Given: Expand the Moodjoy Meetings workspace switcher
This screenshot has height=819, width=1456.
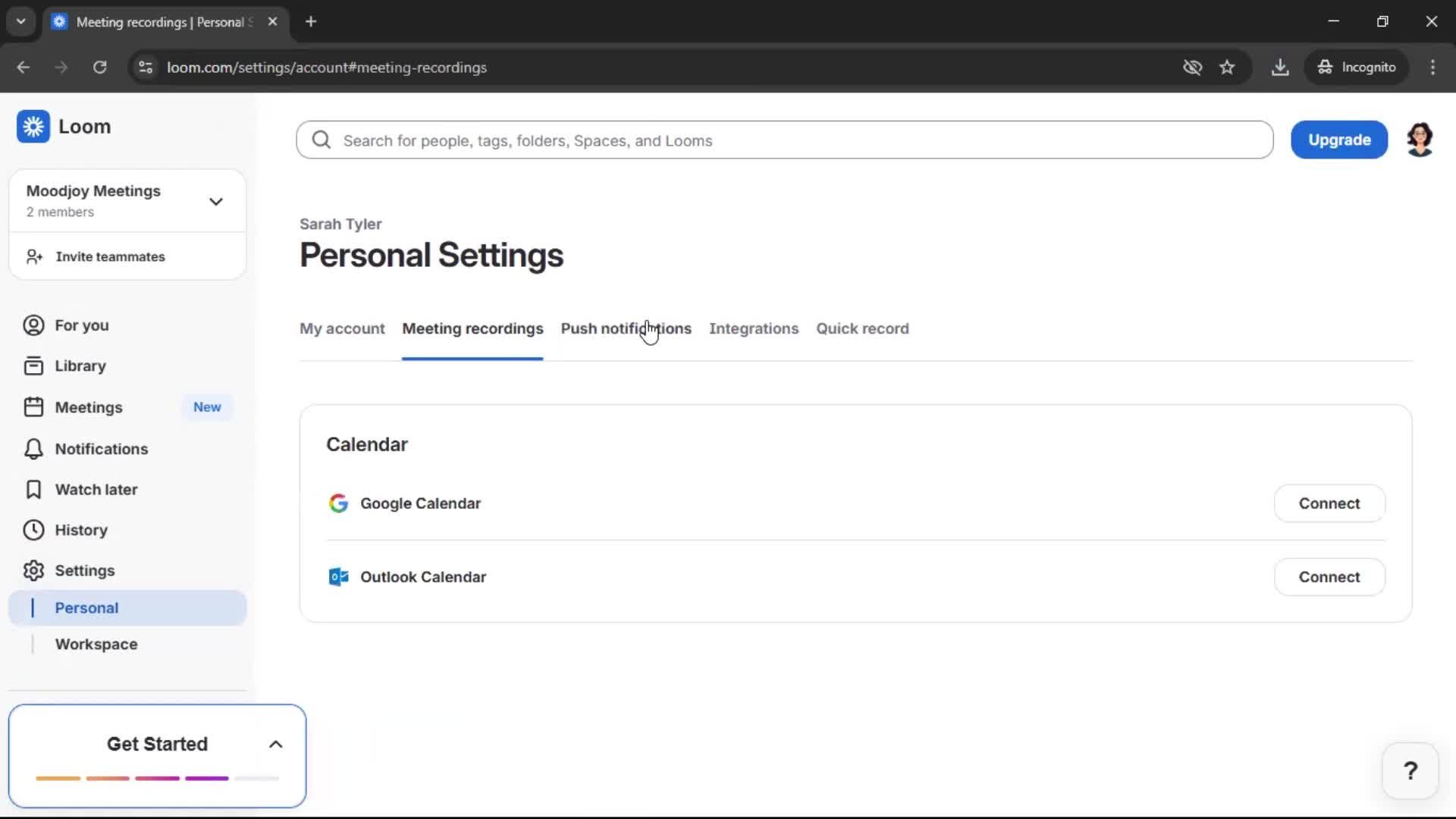Looking at the screenshot, I should coord(215,201).
